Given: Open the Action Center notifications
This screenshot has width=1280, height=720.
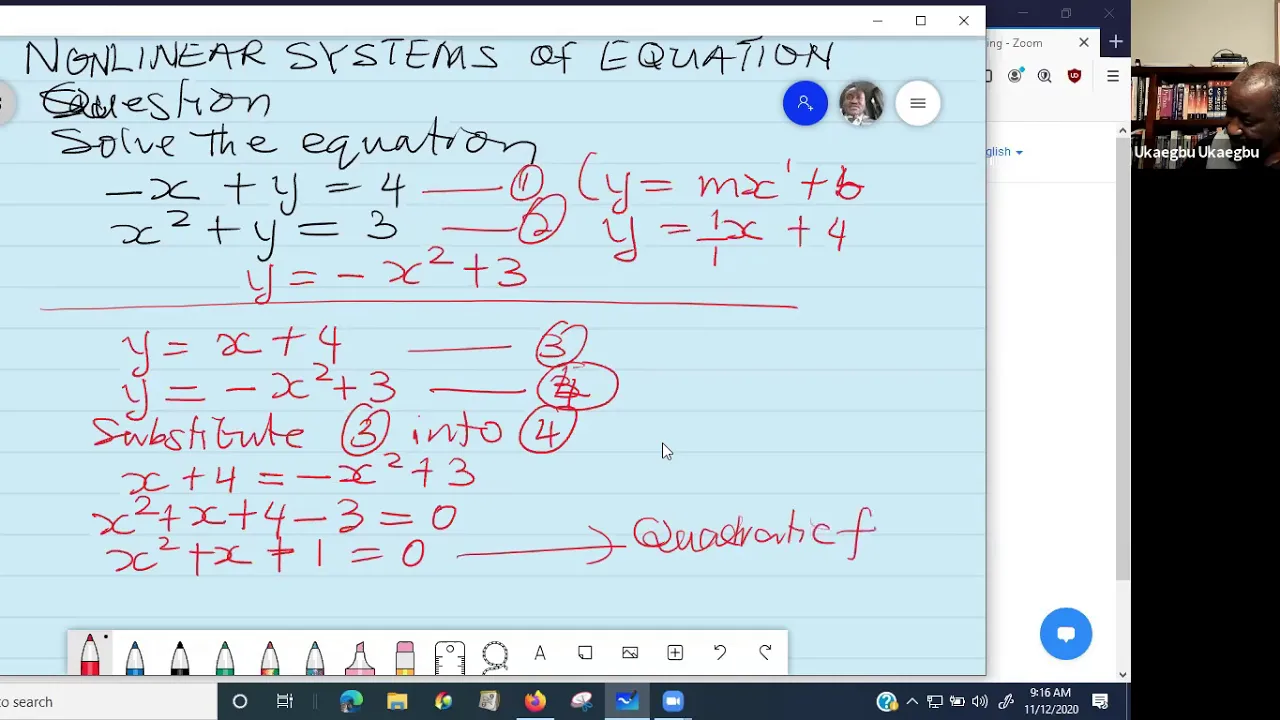Looking at the screenshot, I should pyautogui.click(x=1100, y=702).
